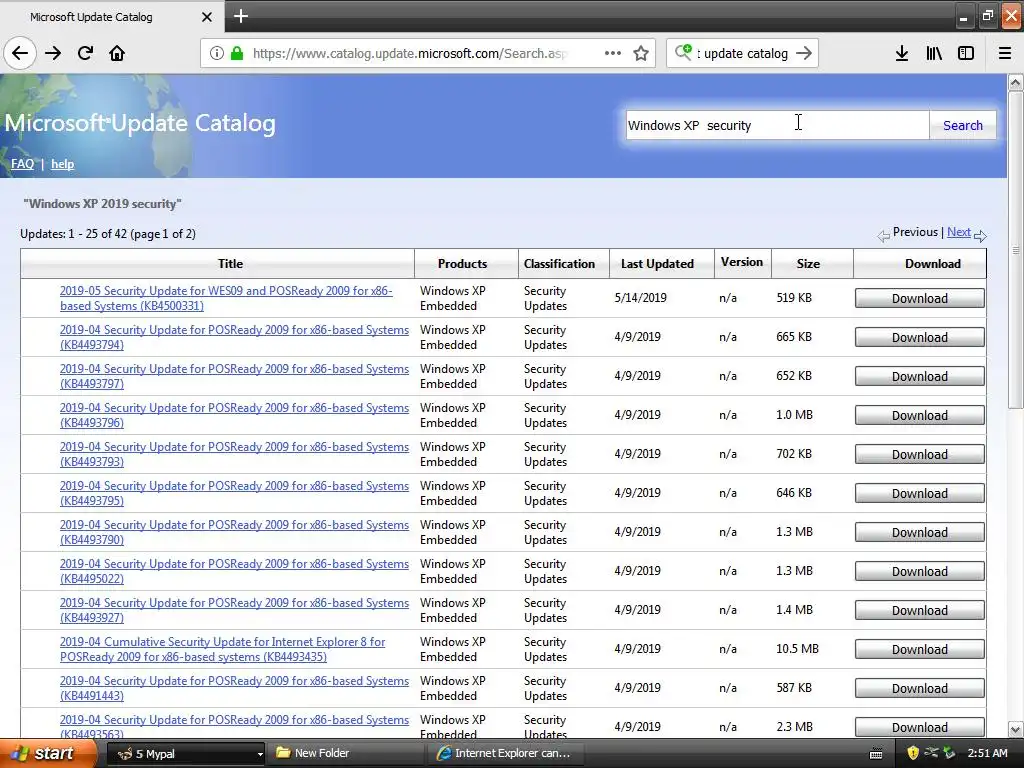Switch to Internet Explorer taskbar window
Screen dimensions: 1024x768
[x=507, y=754]
